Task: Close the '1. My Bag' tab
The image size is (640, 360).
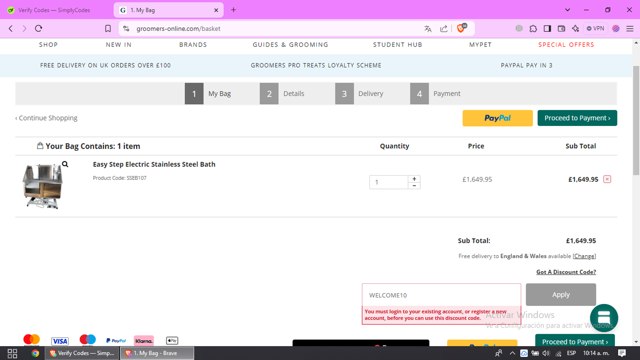Action: coord(216,10)
